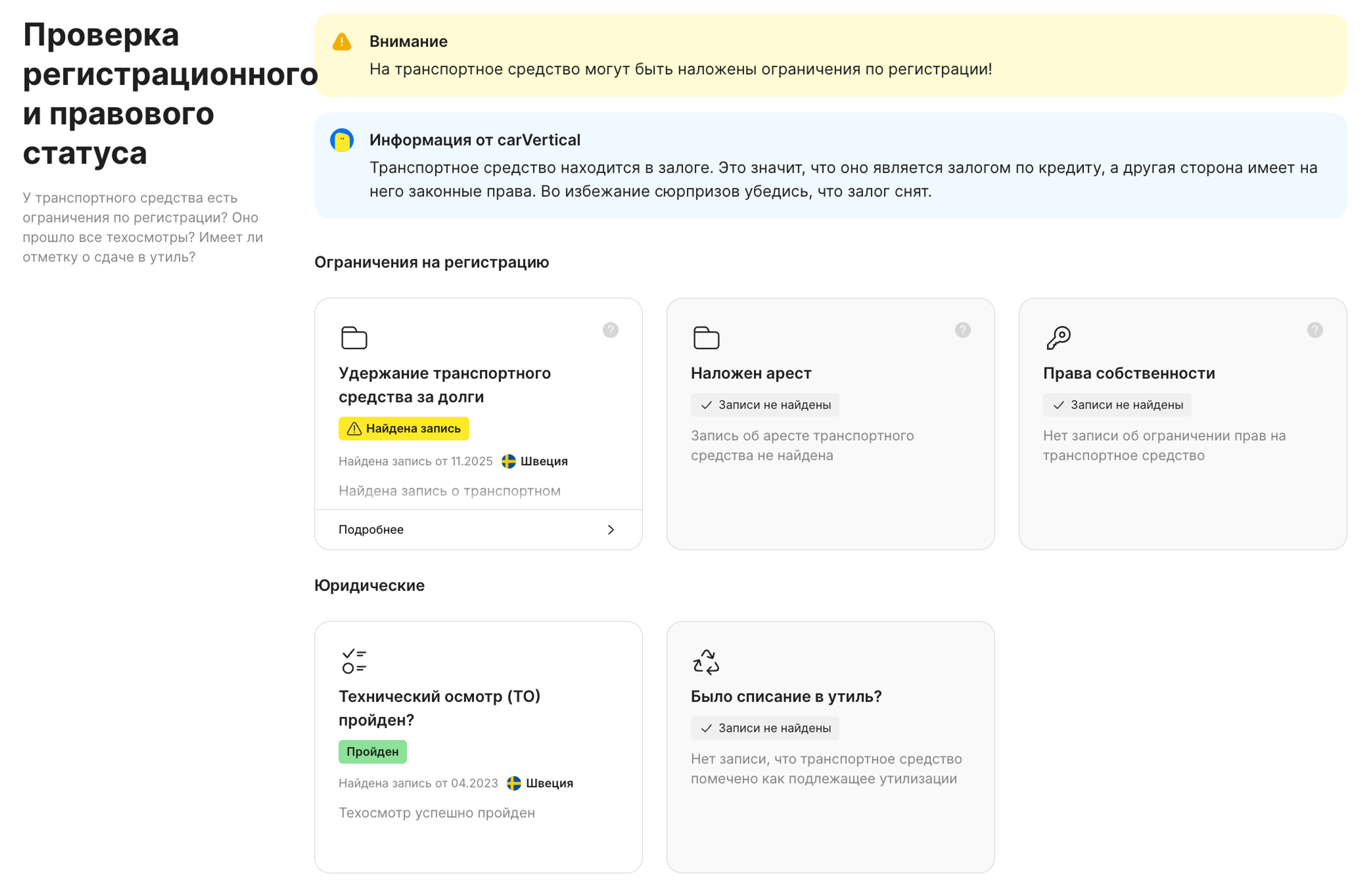The height and width of the screenshot is (887, 1372).
Task: Click Технический осмотр (ТО) пройден? title
Action: coord(439,708)
